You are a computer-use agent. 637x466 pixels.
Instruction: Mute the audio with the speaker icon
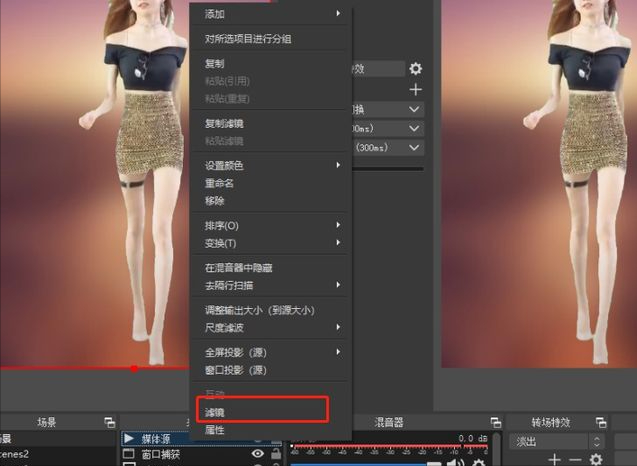coord(456,462)
